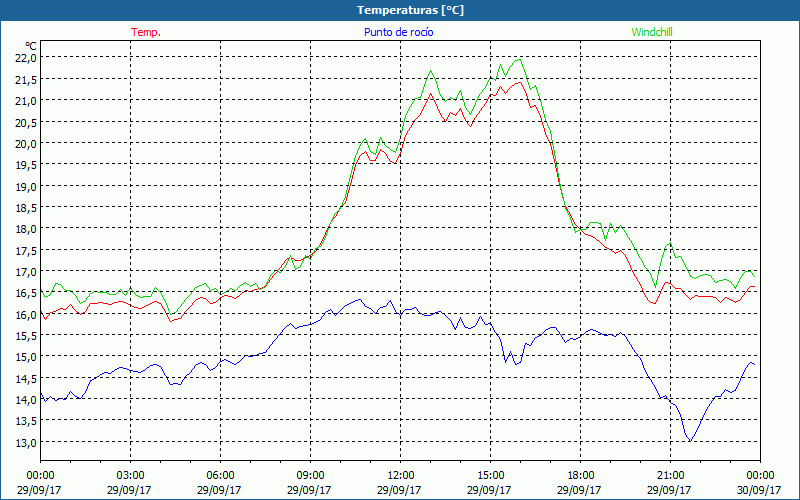The height and width of the screenshot is (500, 800).
Task: Click the 12:00 time axis label
Action: point(401,476)
